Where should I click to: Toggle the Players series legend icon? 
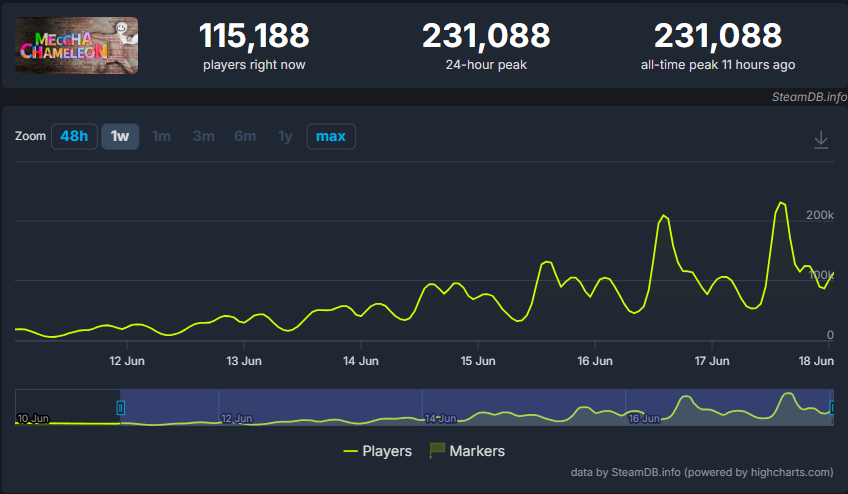pyautogui.click(x=350, y=451)
